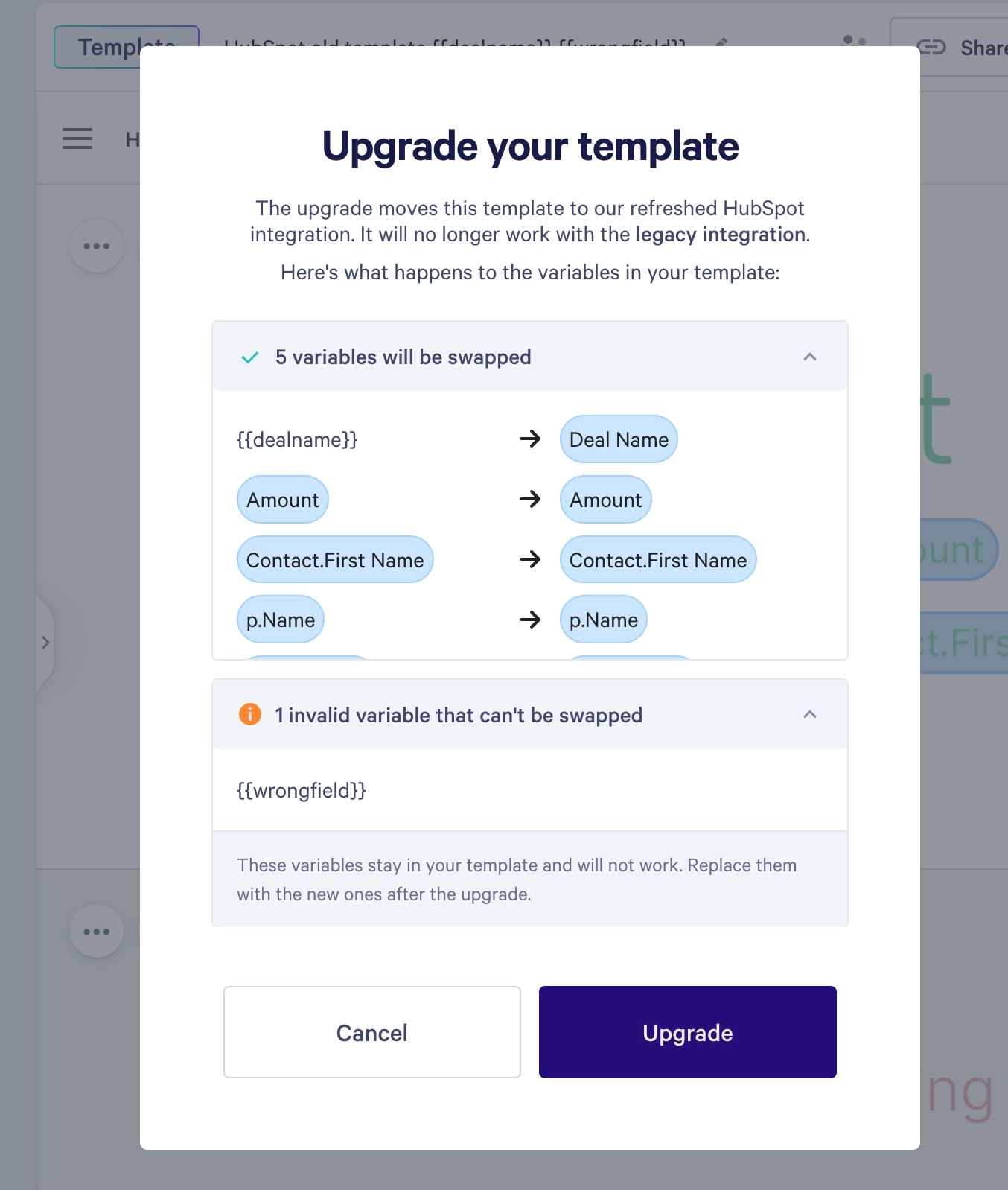Image resolution: width=1008 pixels, height=1190 pixels.
Task: Click the upper three-dots block options button
Action: point(97,246)
